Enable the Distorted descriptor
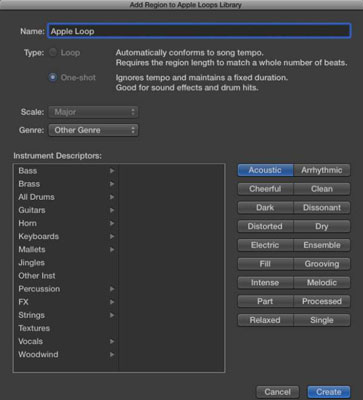 coord(265,226)
